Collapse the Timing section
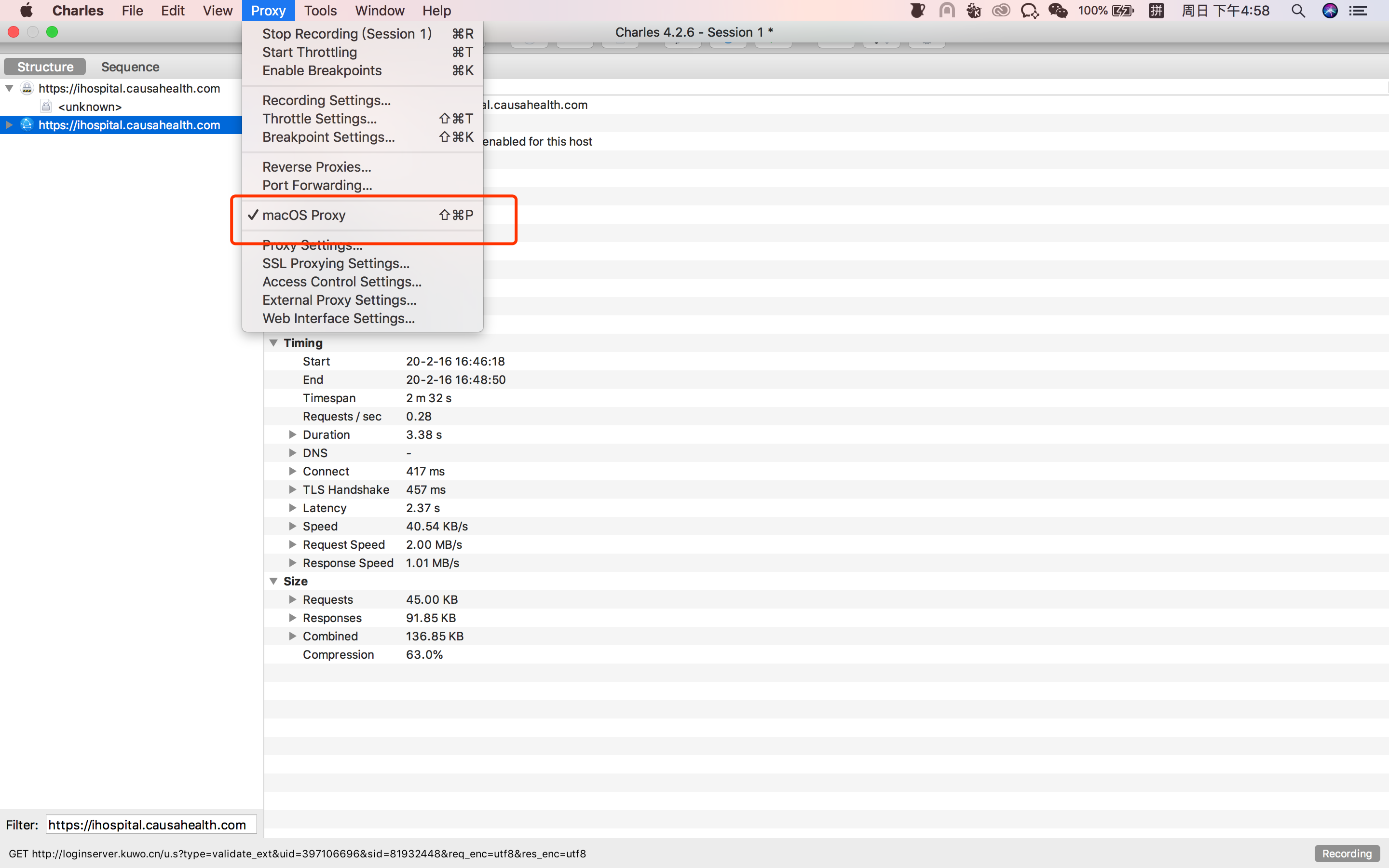Viewport: 1389px width, 868px height. pos(274,343)
